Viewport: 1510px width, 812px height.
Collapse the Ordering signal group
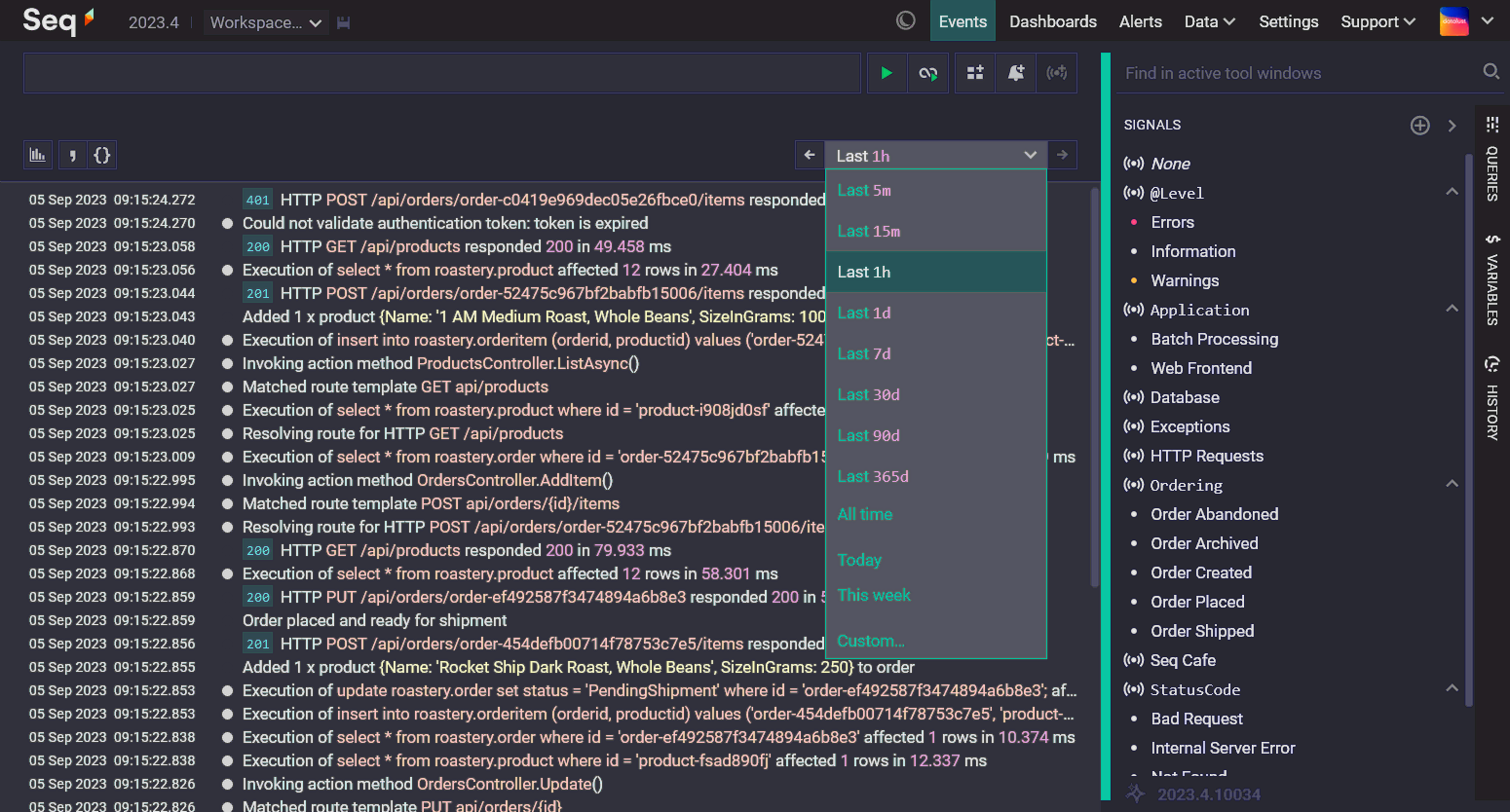click(1452, 484)
